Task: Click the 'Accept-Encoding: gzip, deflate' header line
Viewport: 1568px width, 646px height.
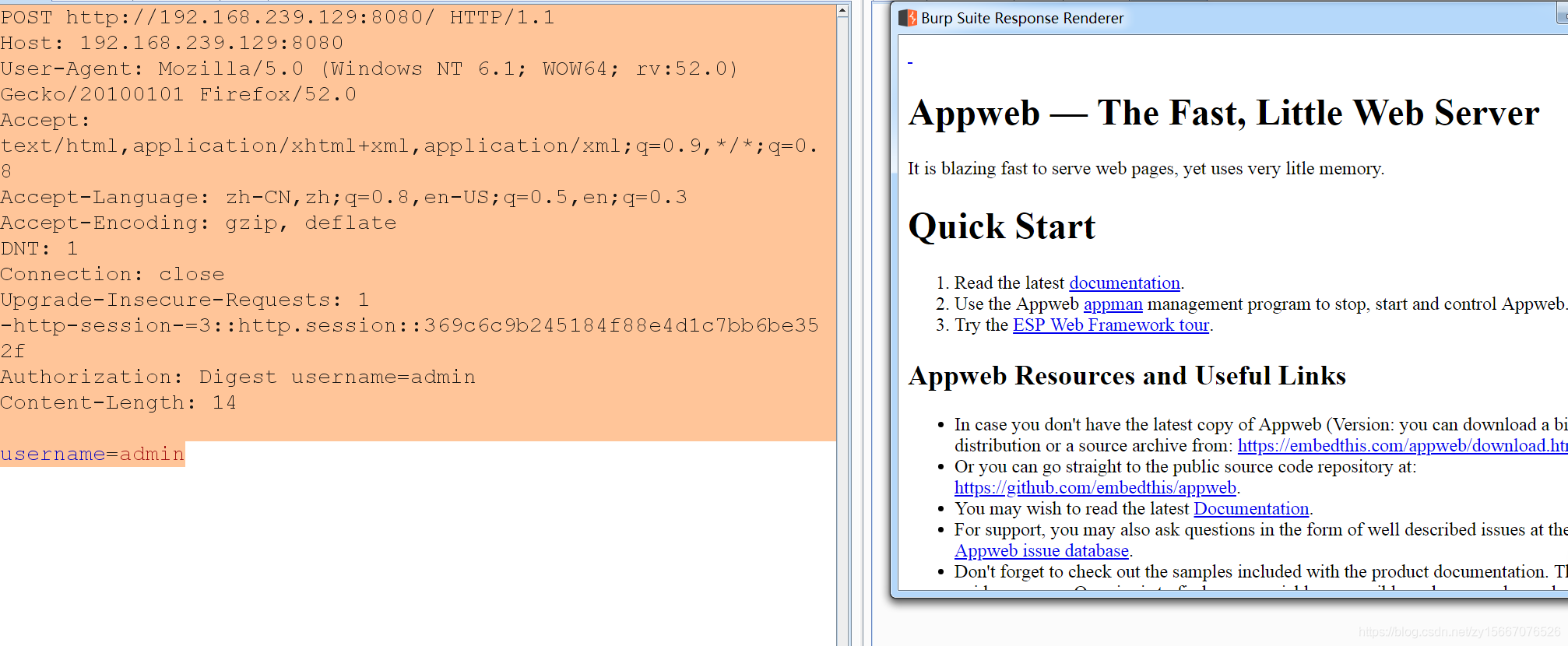Action: (x=199, y=223)
